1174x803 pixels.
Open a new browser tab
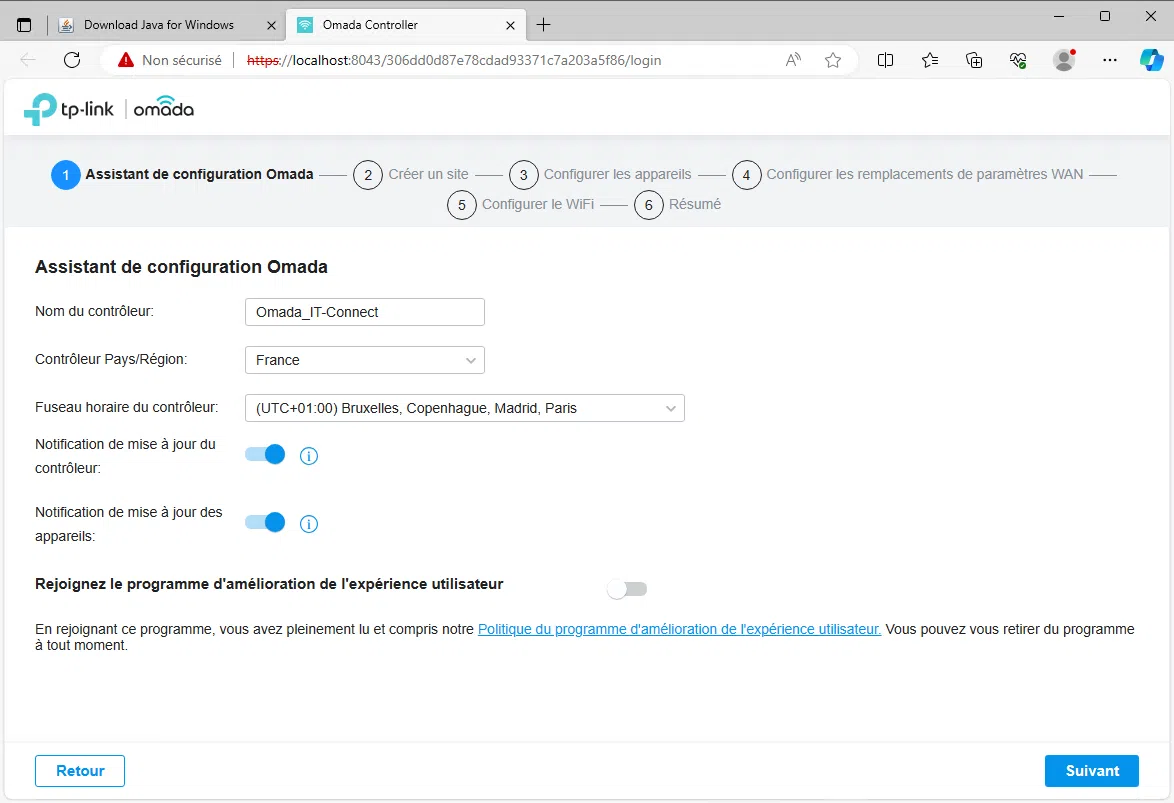click(x=544, y=25)
